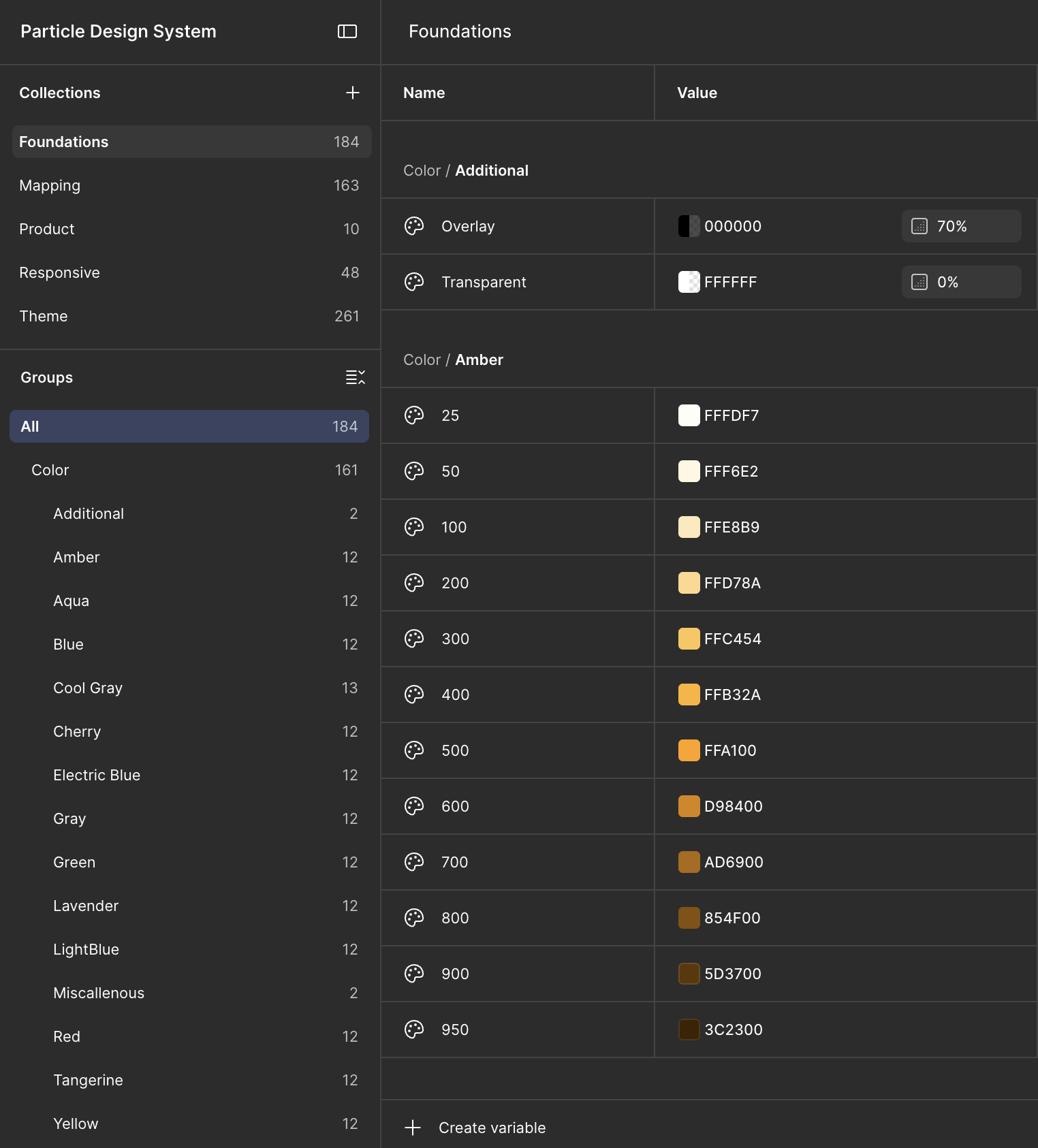This screenshot has height=1148, width=1038.
Task: Open the Mapping collection
Action: [192, 185]
